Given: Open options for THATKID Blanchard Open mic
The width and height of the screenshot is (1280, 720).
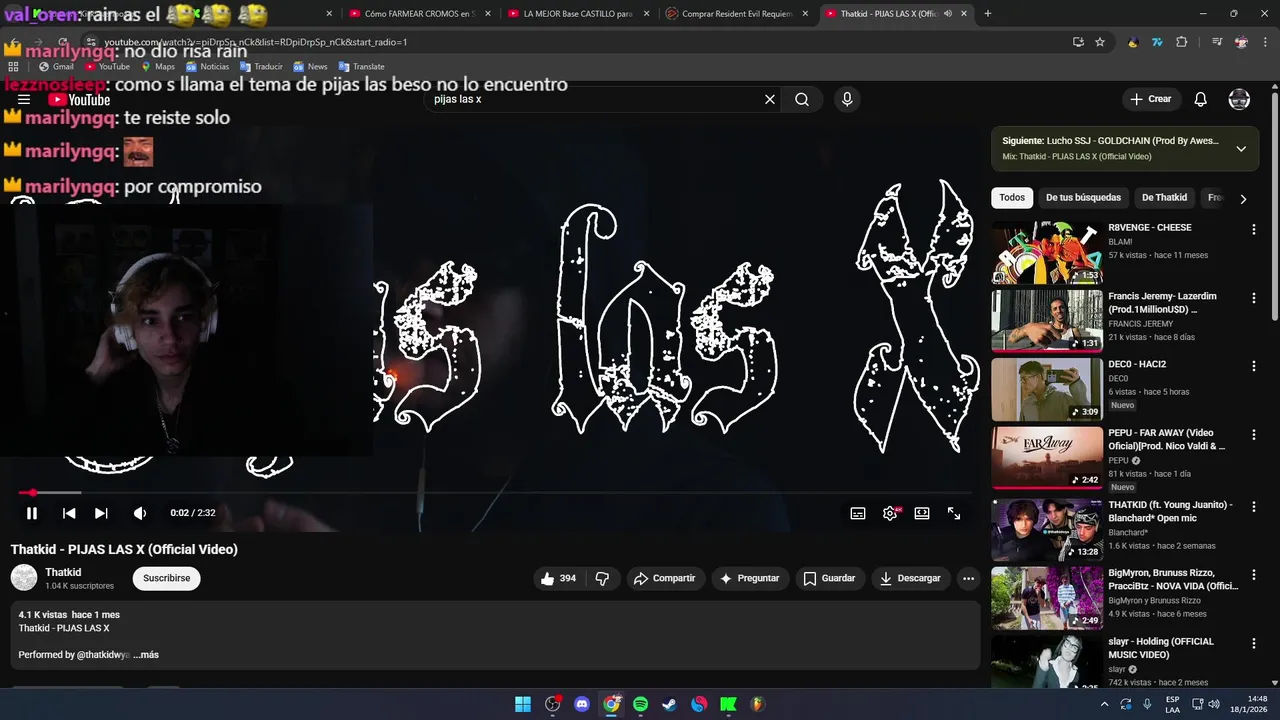Looking at the screenshot, I should tap(1253, 506).
